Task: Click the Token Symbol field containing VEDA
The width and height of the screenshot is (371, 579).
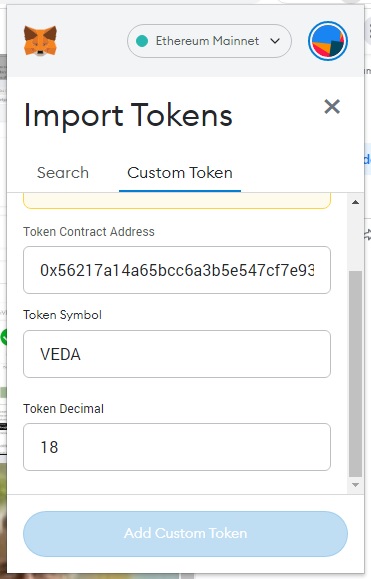Action: (x=177, y=354)
